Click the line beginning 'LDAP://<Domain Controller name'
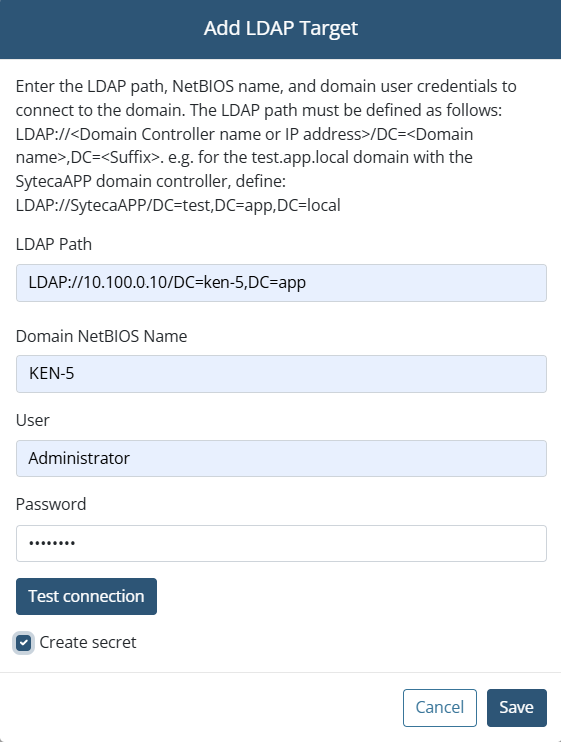The width and height of the screenshot is (561, 742). pos(245,134)
